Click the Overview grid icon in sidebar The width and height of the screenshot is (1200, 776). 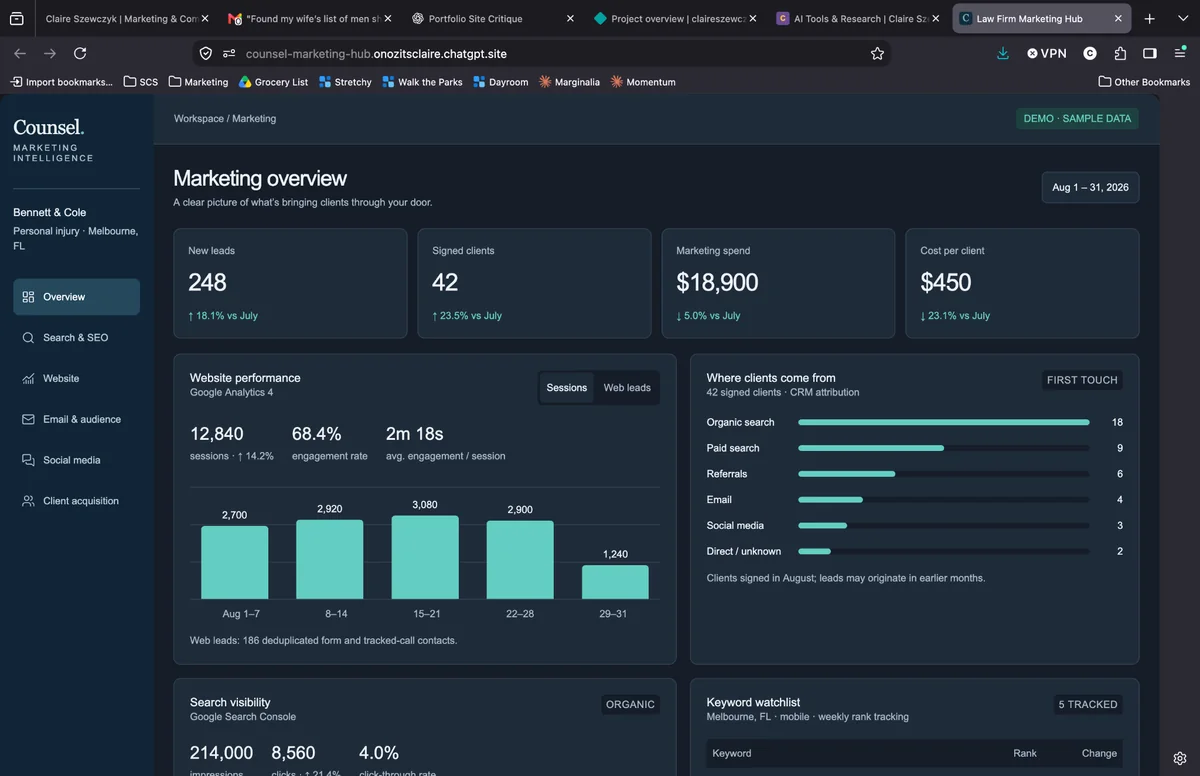pyautogui.click(x=28, y=297)
